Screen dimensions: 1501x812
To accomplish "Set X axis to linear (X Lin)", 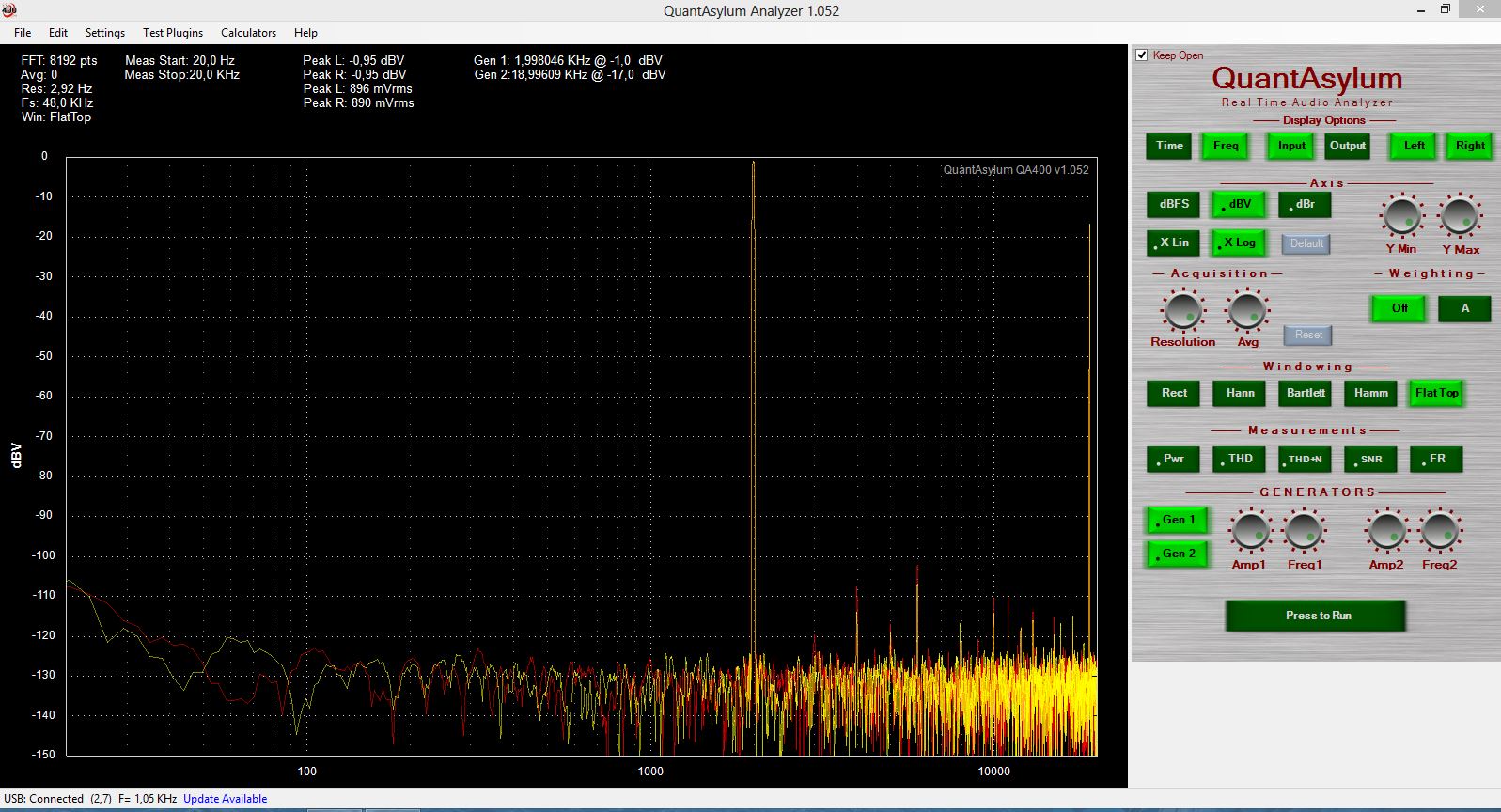I will [x=1174, y=242].
